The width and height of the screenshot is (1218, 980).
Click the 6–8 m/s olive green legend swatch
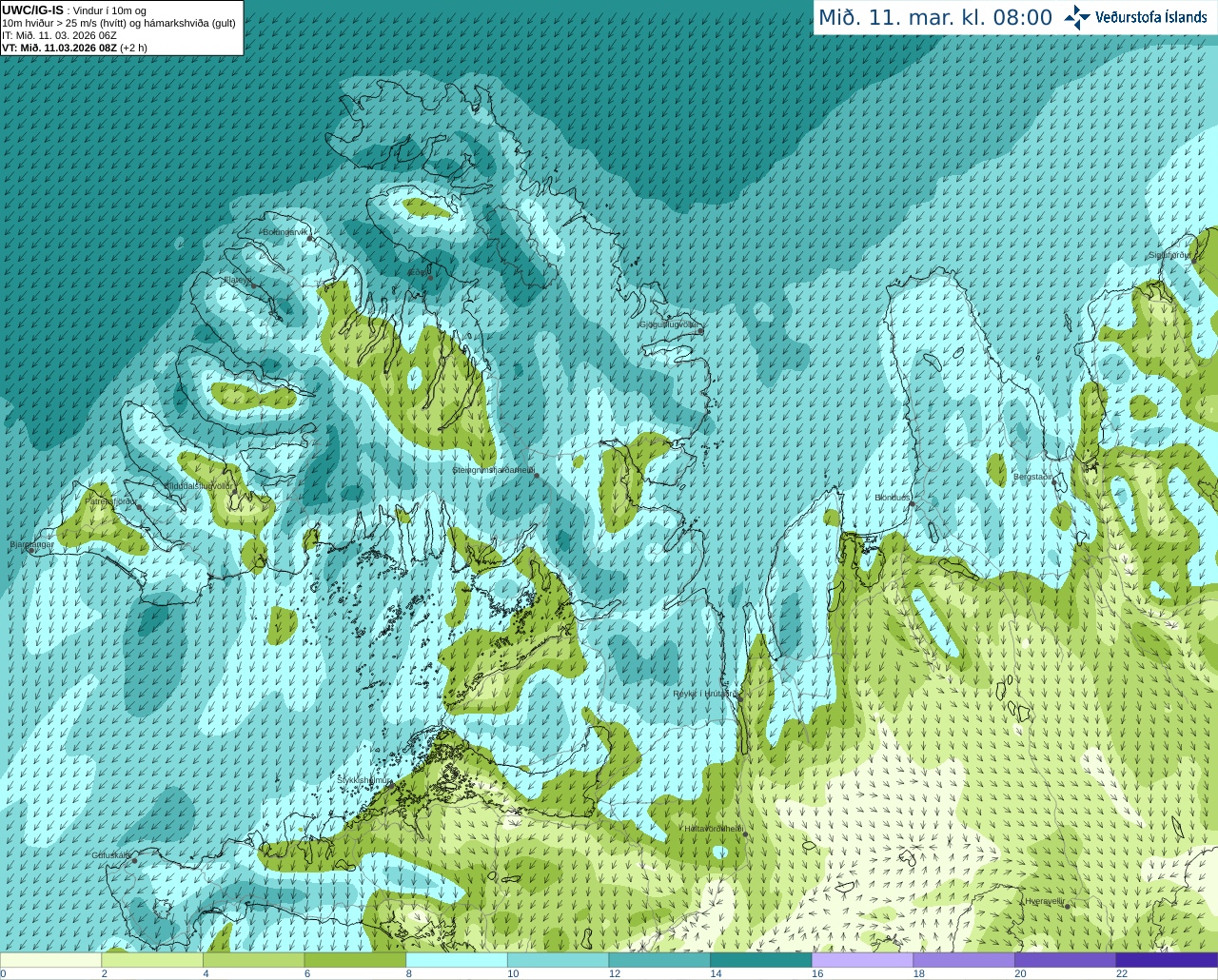point(355,960)
